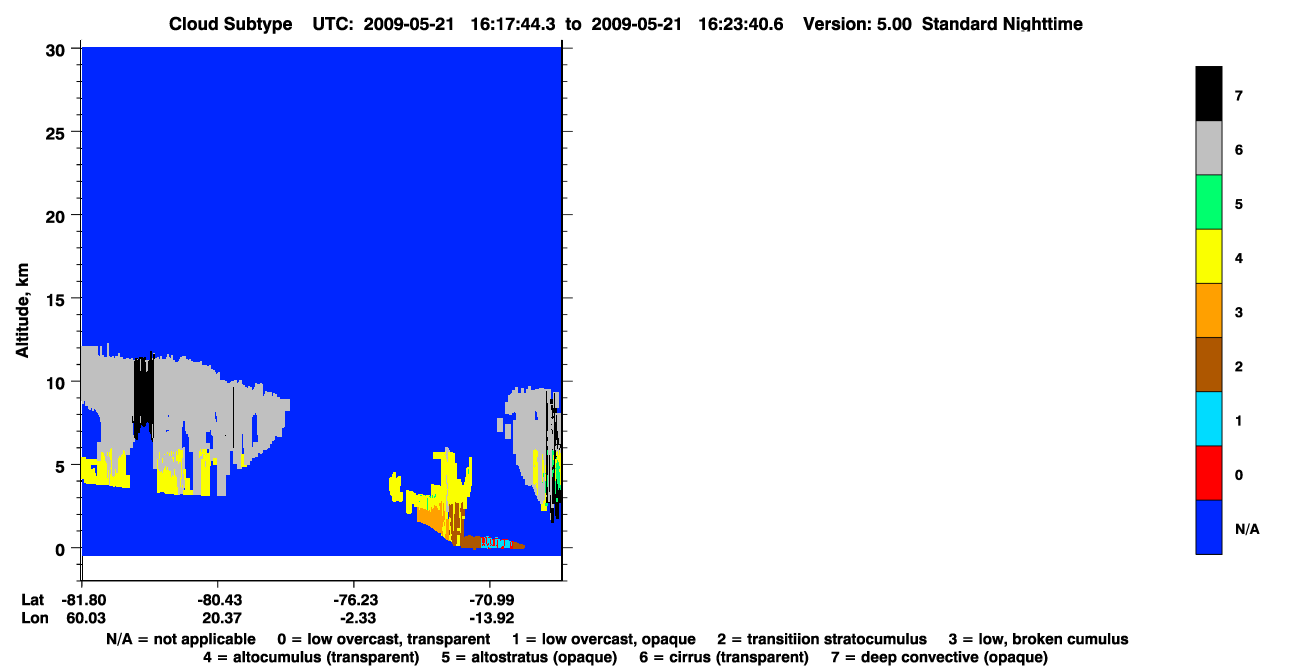Click legend text '1 = low overcast, opaque'
Viewport: 1300px width, 667px height.
tap(604, 639)
